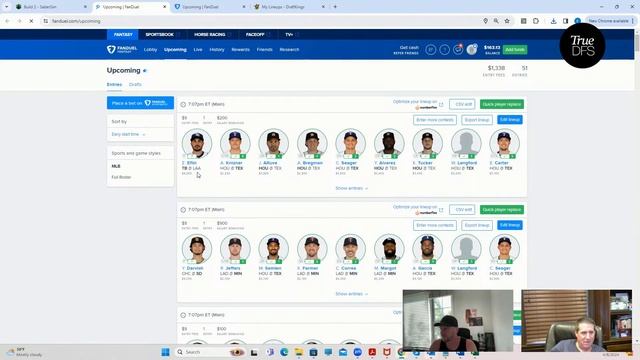Click Place a bet on FanDuel Sportsbook banner

click(x=140, y=103)
